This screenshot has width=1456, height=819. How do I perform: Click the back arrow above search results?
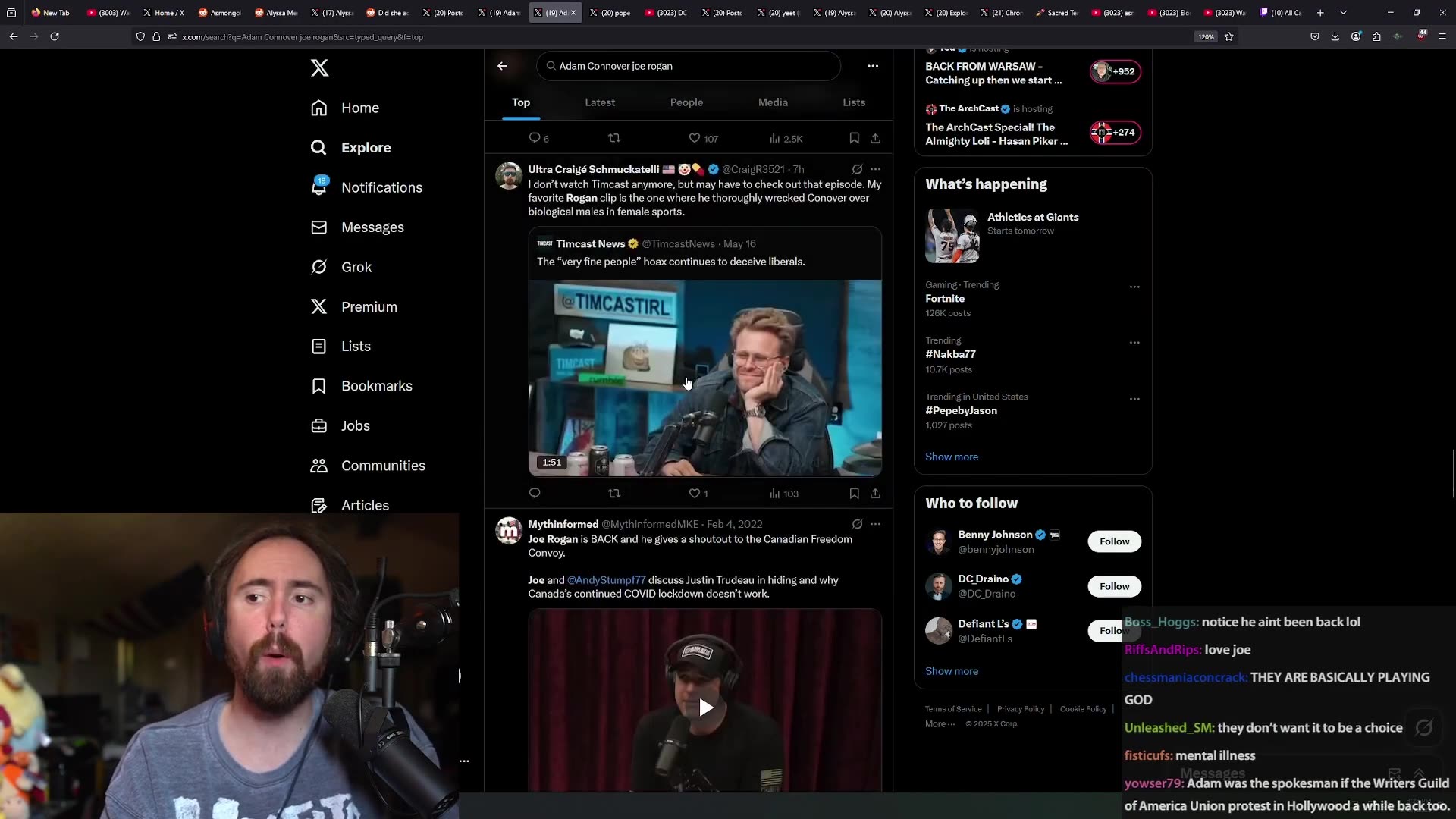pos(503,66)
